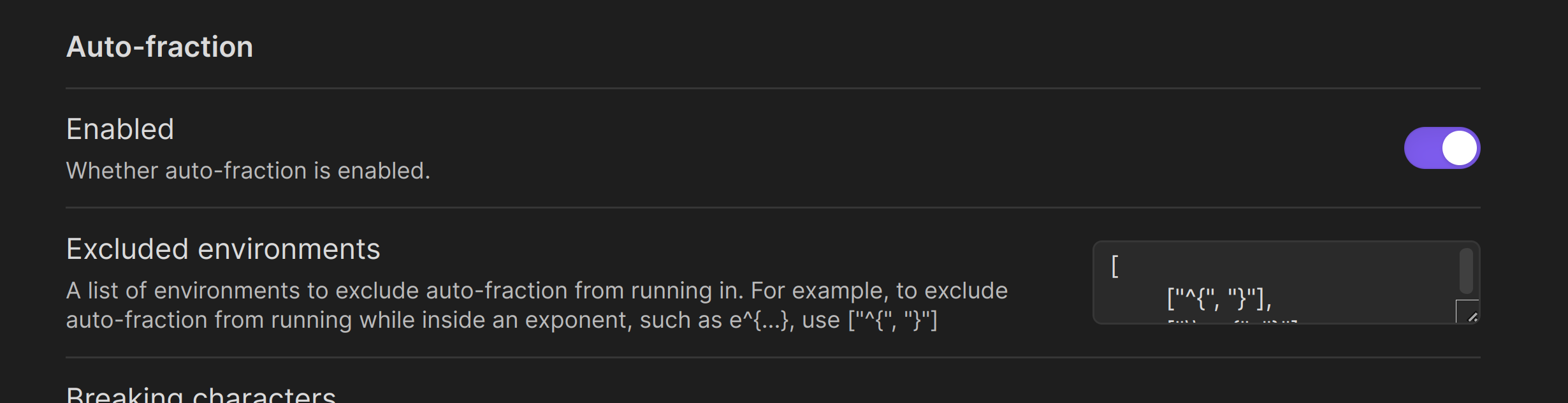Disable the auto-fraction Enabled toggle
This screenshot has width=1568, height=403.
tap(1441, 147)
